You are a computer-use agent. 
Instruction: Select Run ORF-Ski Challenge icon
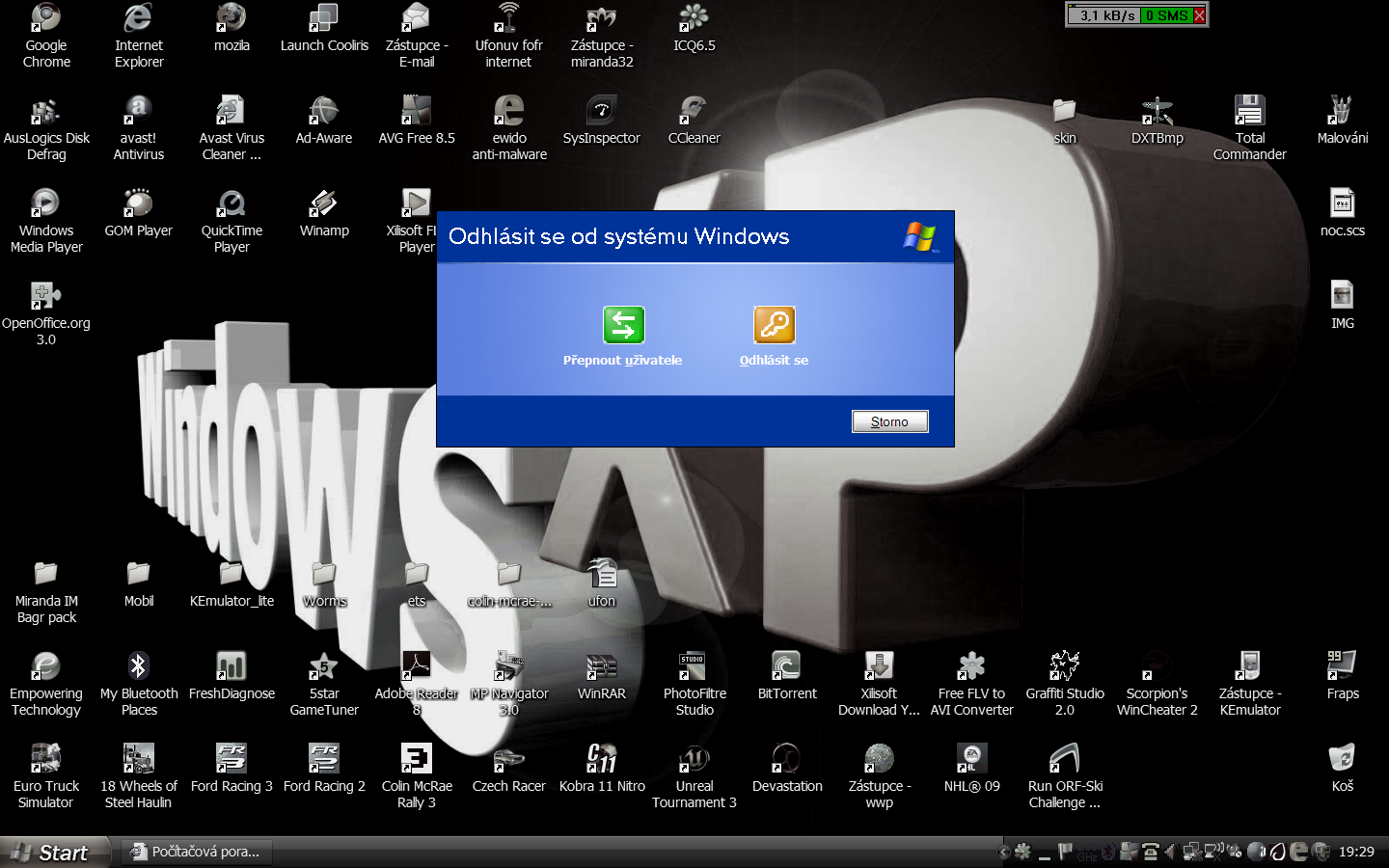click(x=1065, y=759)
